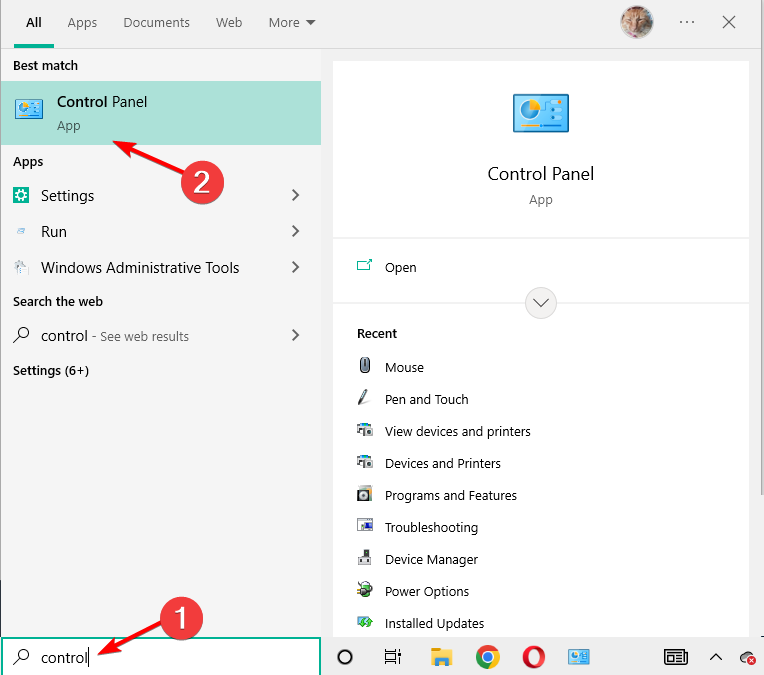
Task: Open View devices and printers
Action: pyautogui.click(x=458, y=431)
